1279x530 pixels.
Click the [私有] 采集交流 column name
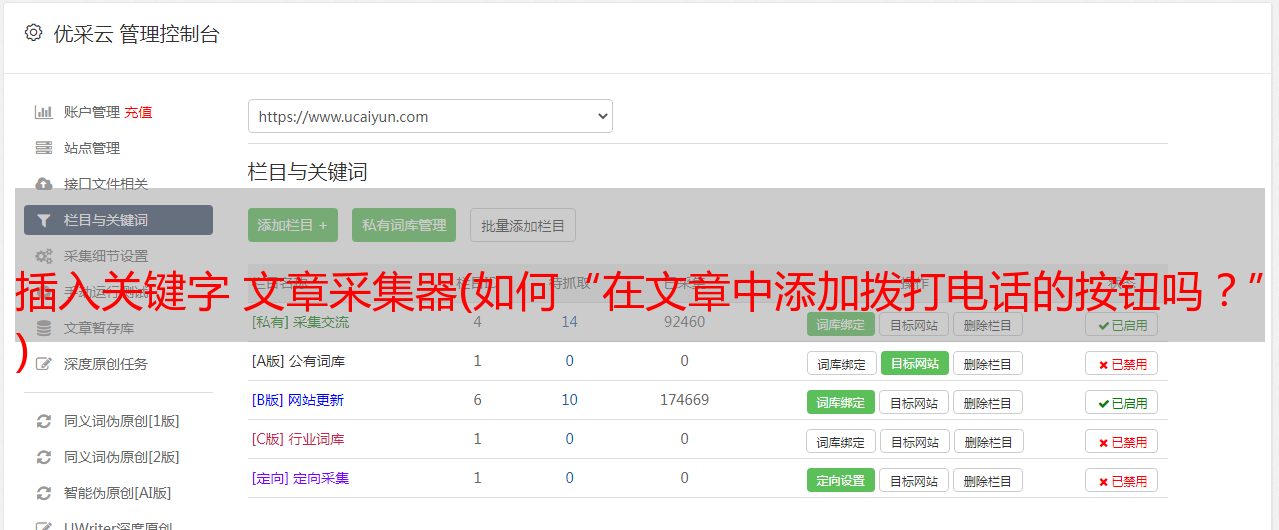(x=301, y=322)
